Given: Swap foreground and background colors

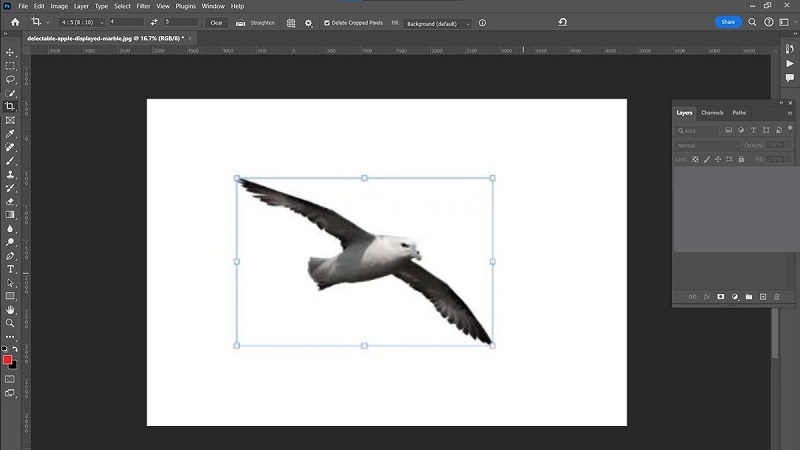Looking at the screenshot, I should [15, 349].
